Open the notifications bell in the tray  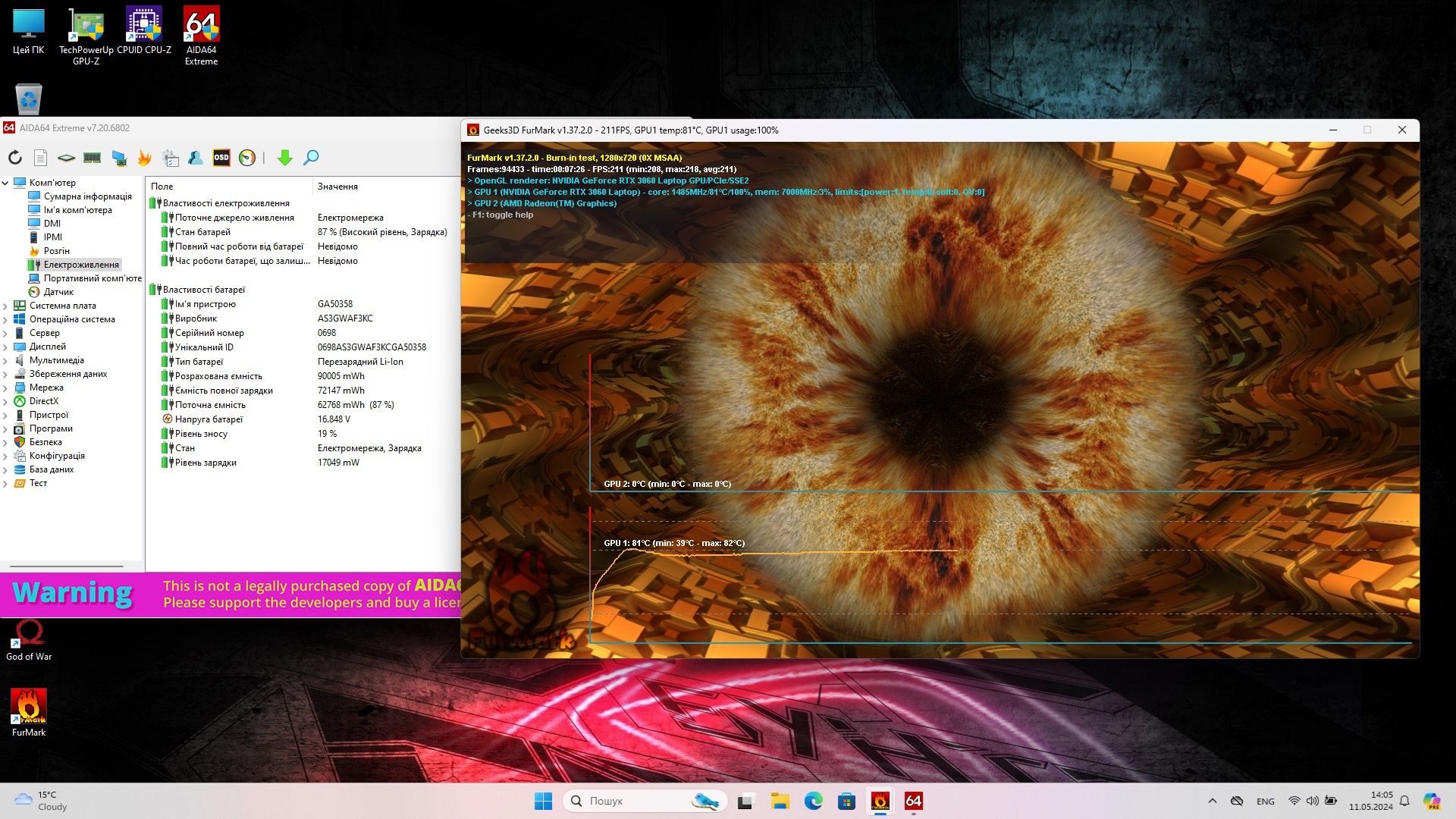(x=1404, y=801)
